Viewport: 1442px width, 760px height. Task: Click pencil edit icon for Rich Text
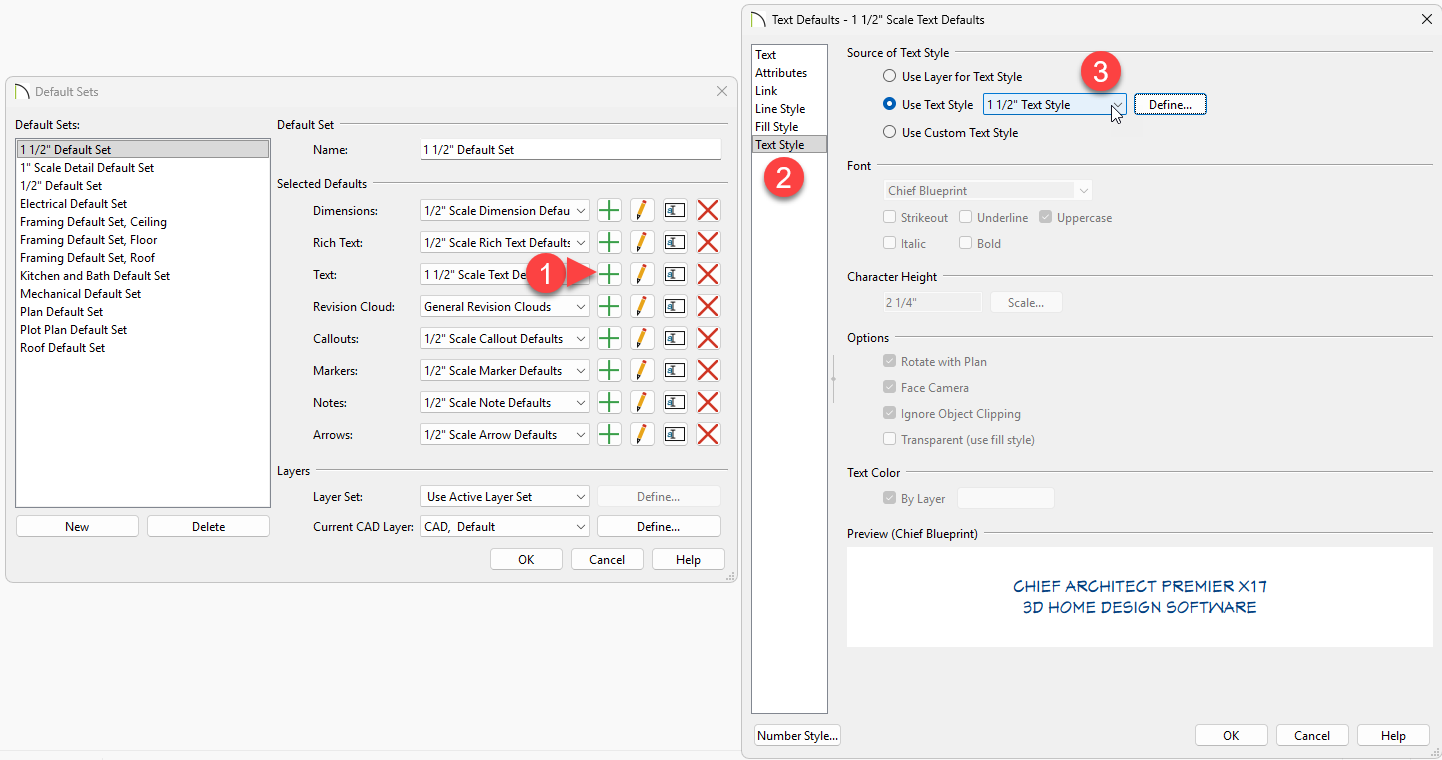(642, 243)
